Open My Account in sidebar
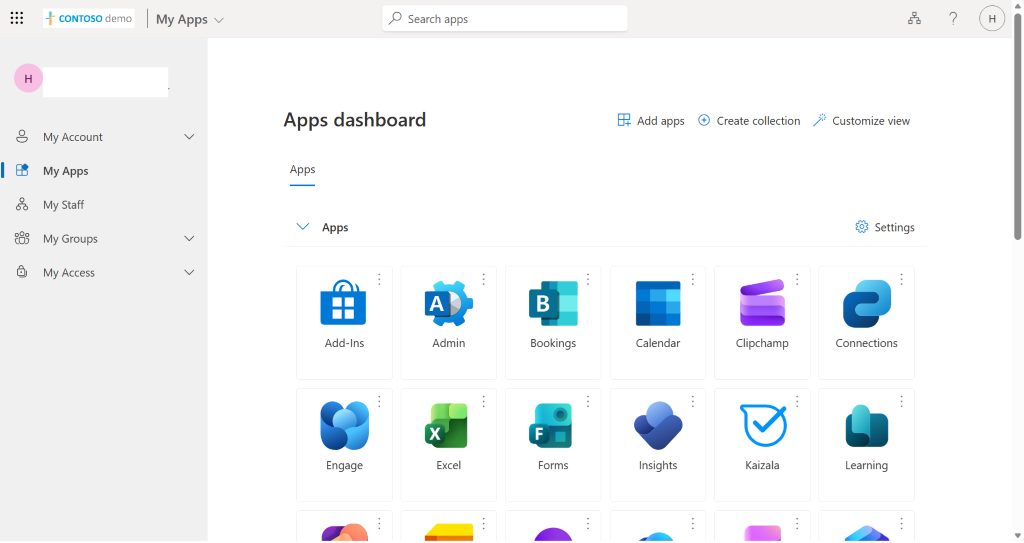Image resolution: width=1024 pixels, height=543 pixels. tap(104, 137)
